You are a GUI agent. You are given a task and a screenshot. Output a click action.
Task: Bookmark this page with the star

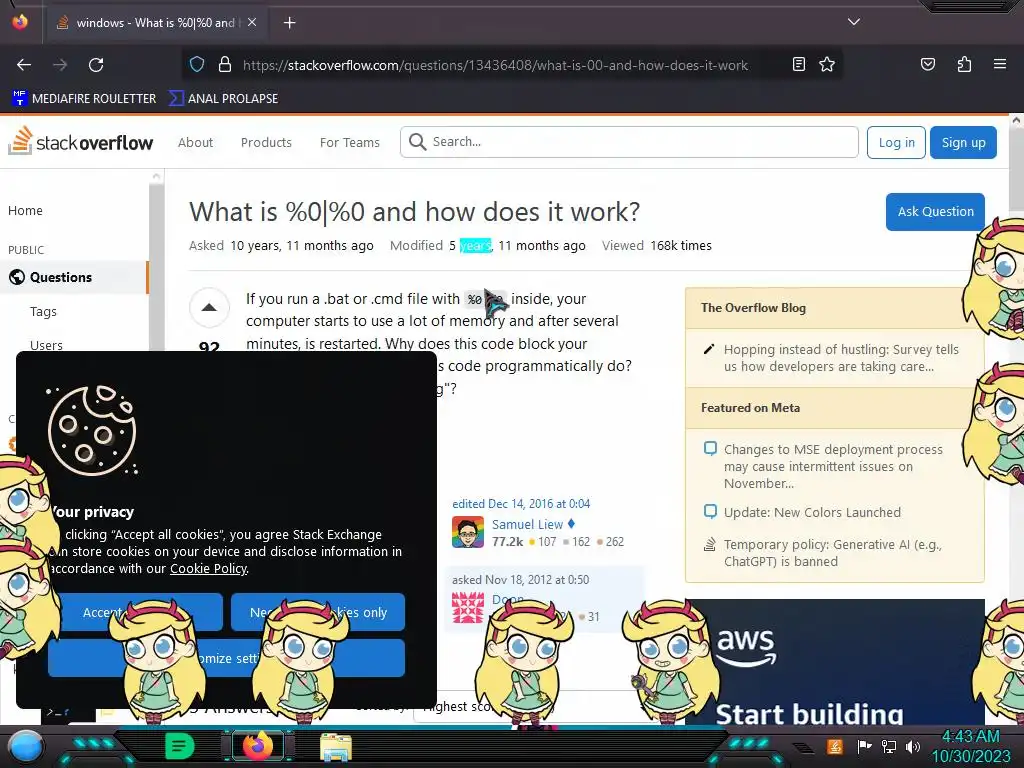pos(827,64)
